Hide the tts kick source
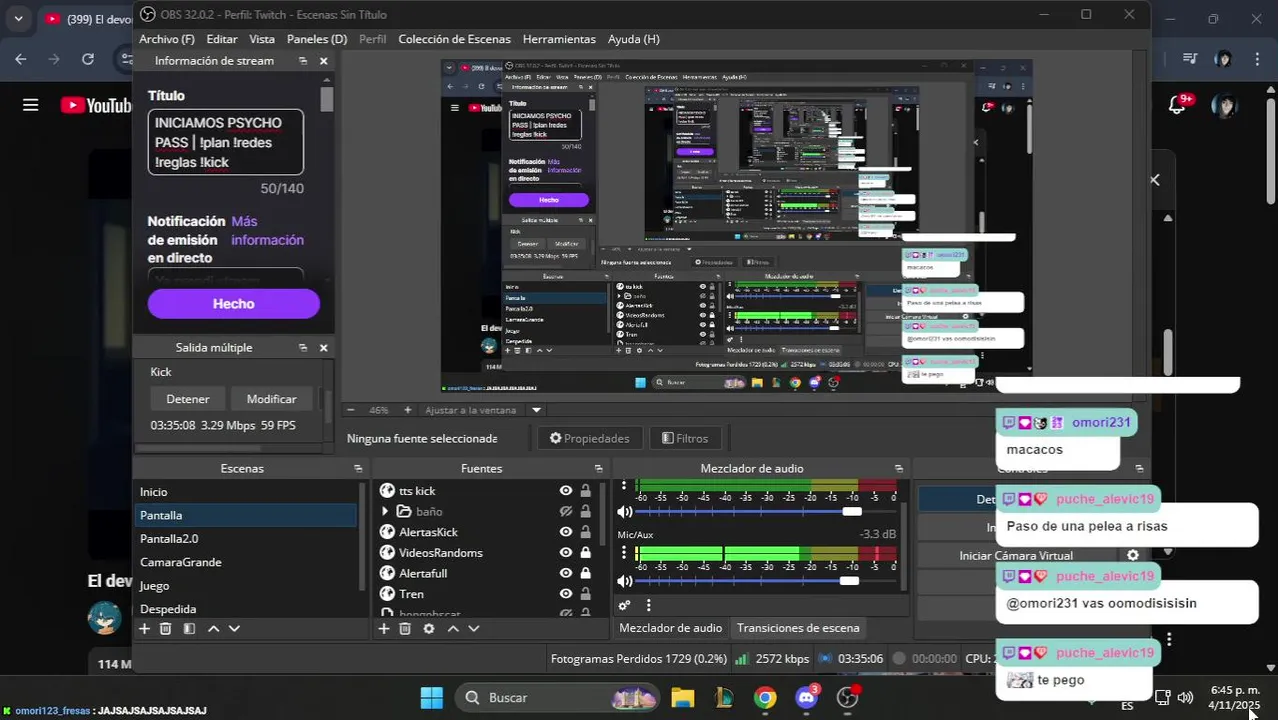Viewport: 1278px width, 720px height. (x=566, y=491)
